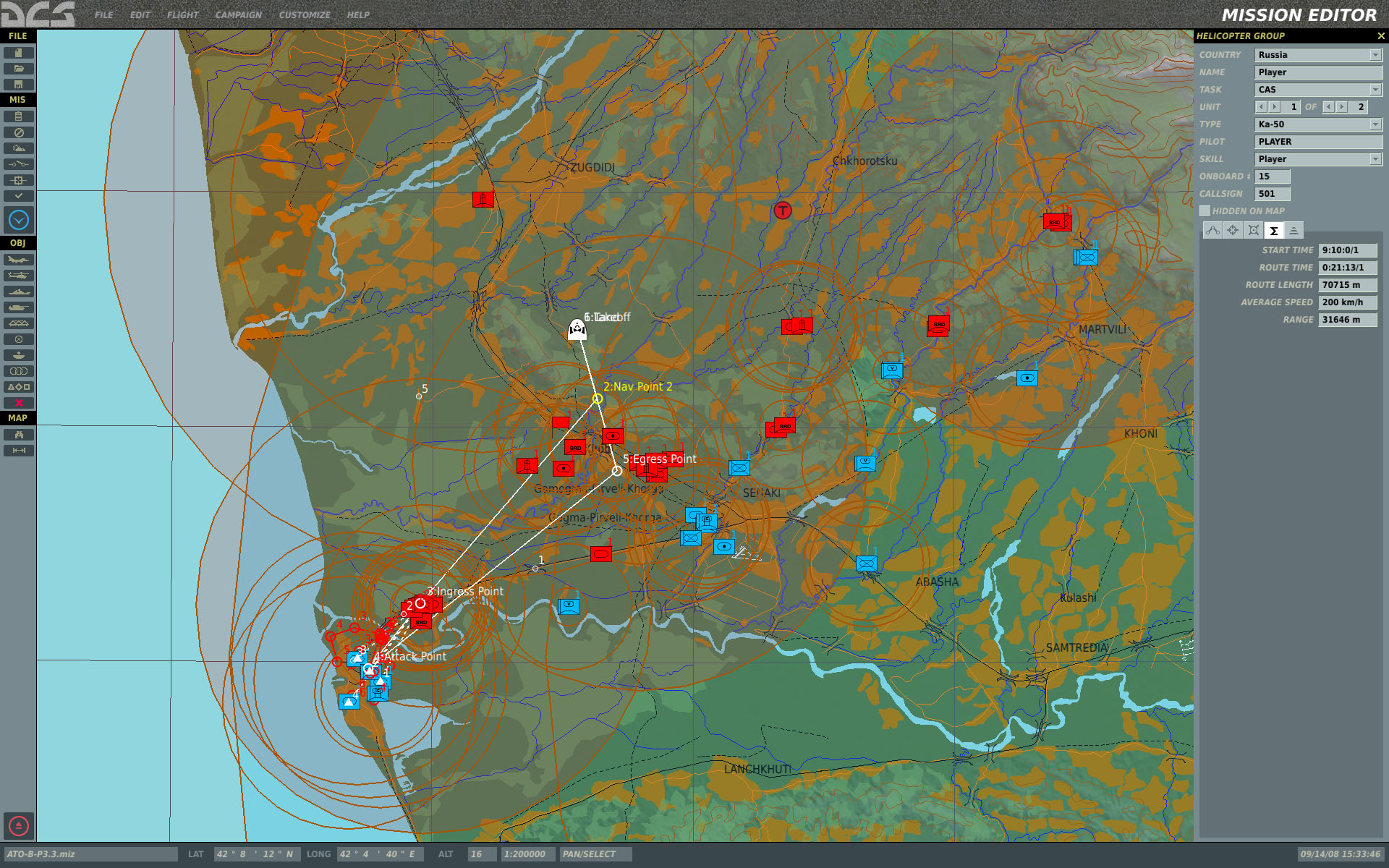
Task: Click the new mission file icon
Action: (x=19, y=53)
